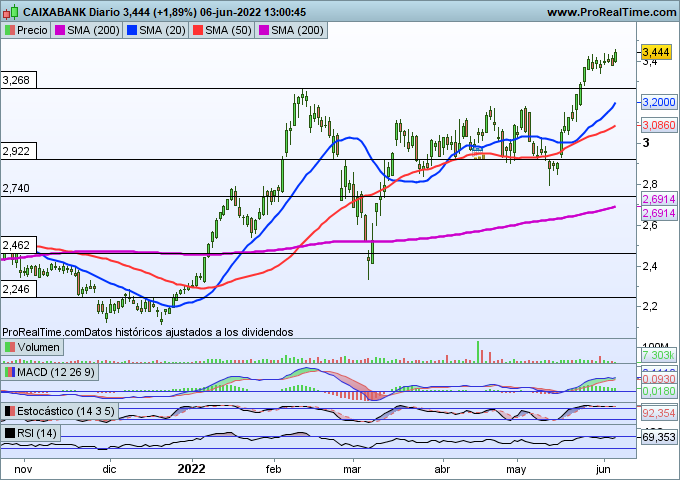The height and width of the screenshot is (480, 680).
Task: Click the 2,6 price axis label
Action: coord(650,225)
